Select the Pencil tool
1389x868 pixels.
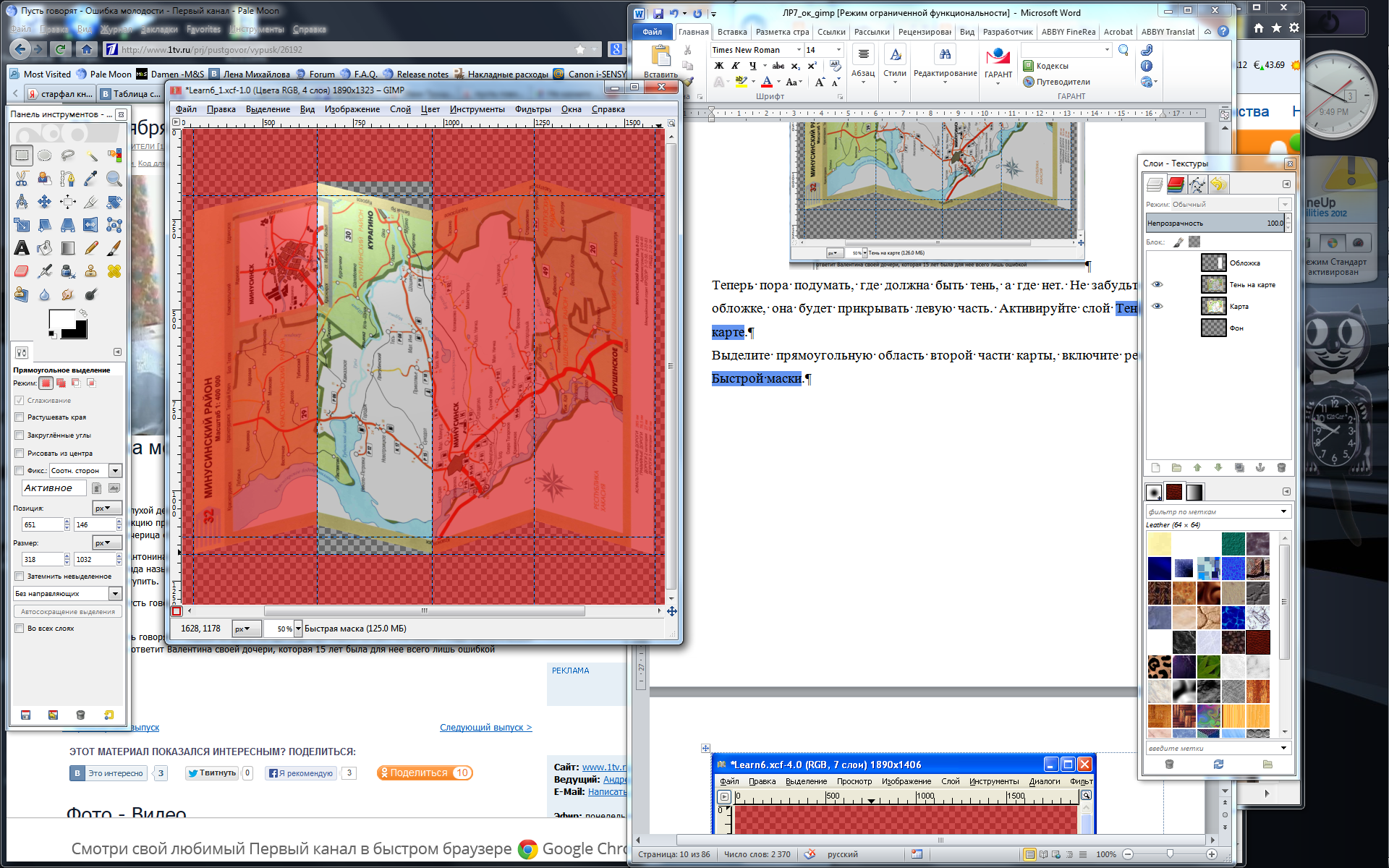coord(91,248)
